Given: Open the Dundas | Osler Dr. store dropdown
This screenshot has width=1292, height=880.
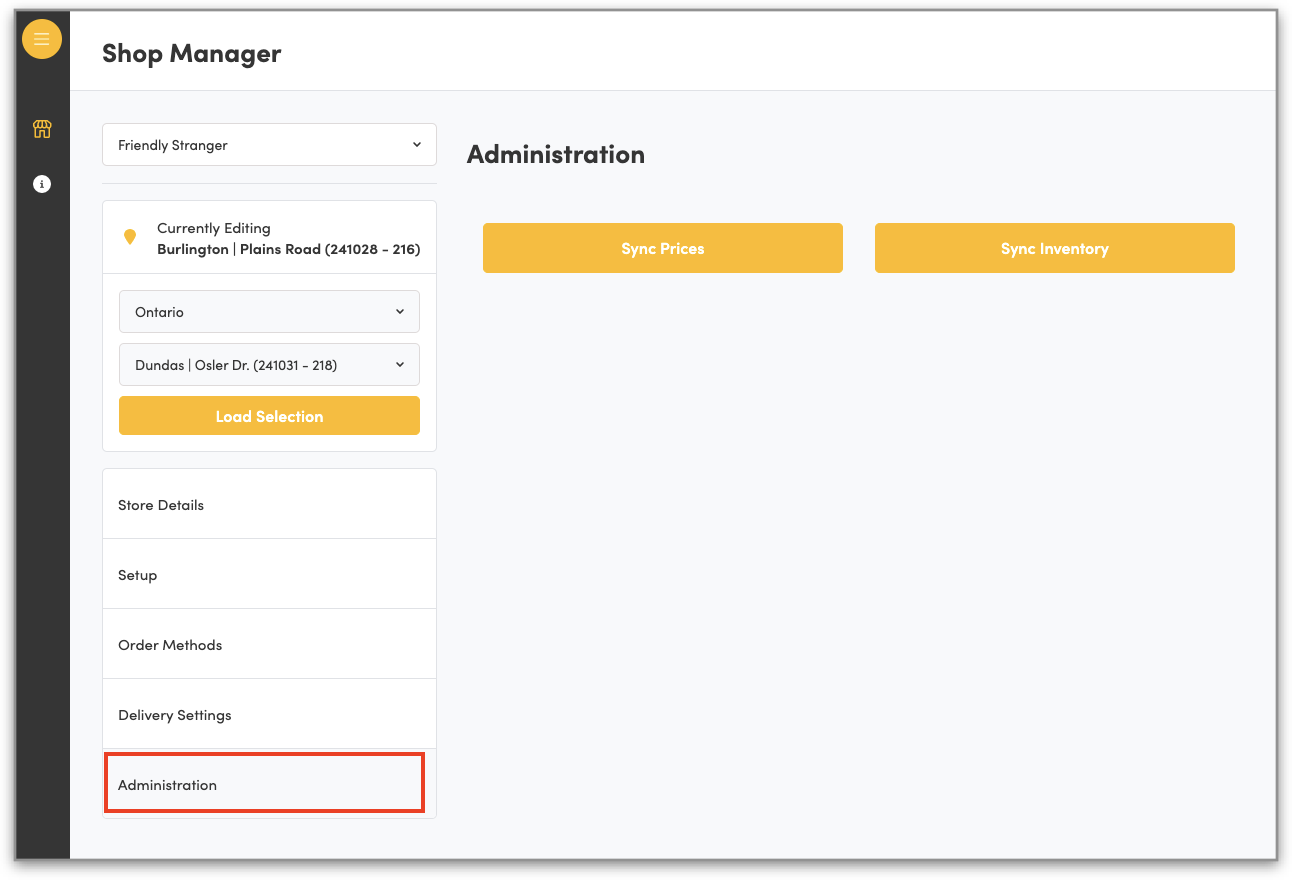Looking at the screenshot, I should pos(268,365).
